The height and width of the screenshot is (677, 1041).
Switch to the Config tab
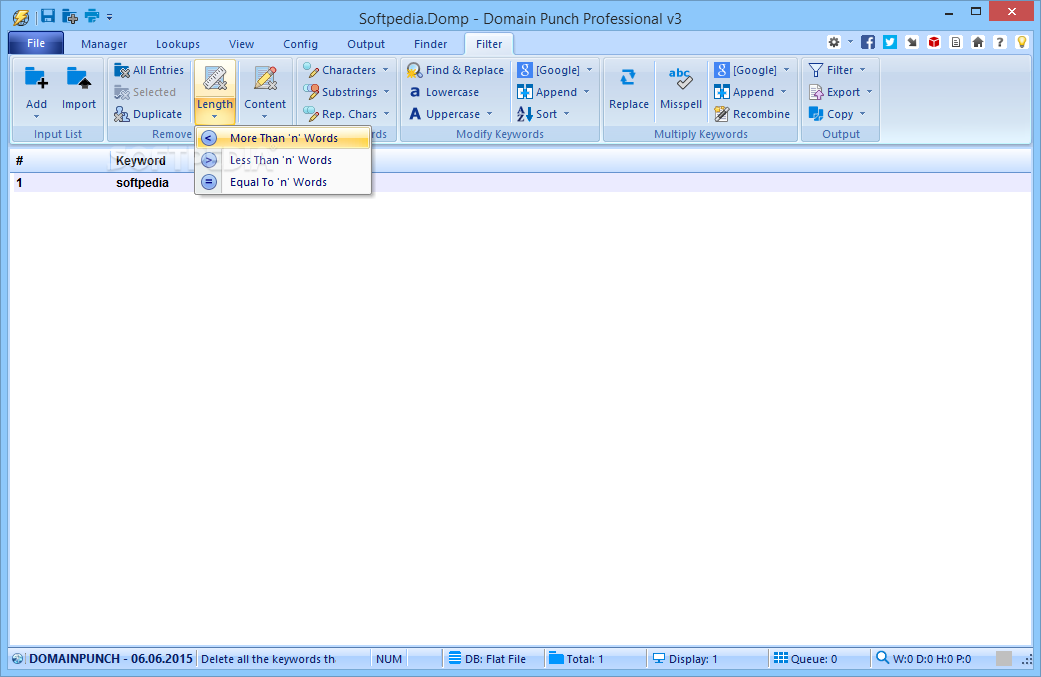pyautogui.click(x=301, y=44)
